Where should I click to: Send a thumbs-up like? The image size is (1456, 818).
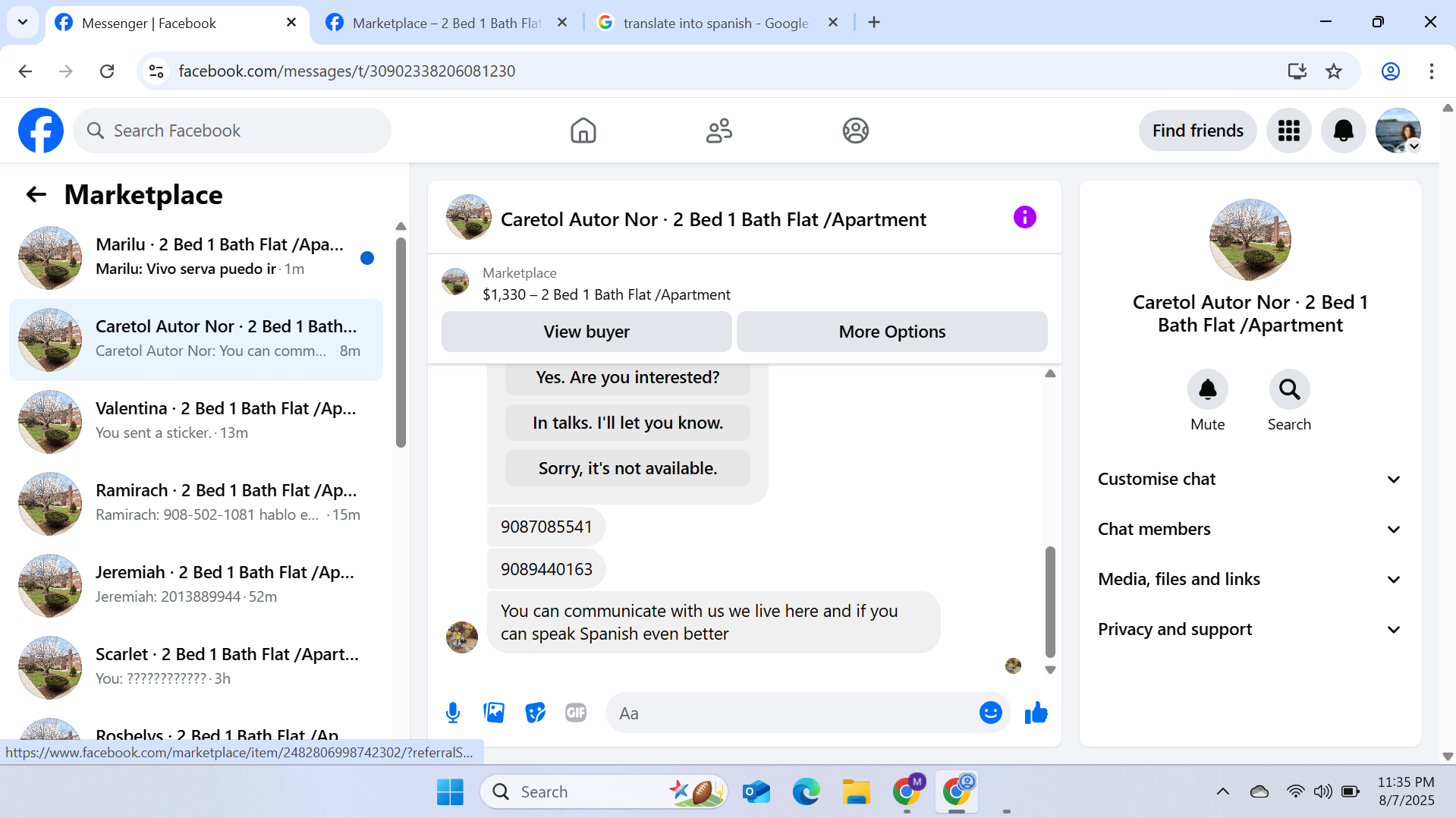[x=1036, y=713]
